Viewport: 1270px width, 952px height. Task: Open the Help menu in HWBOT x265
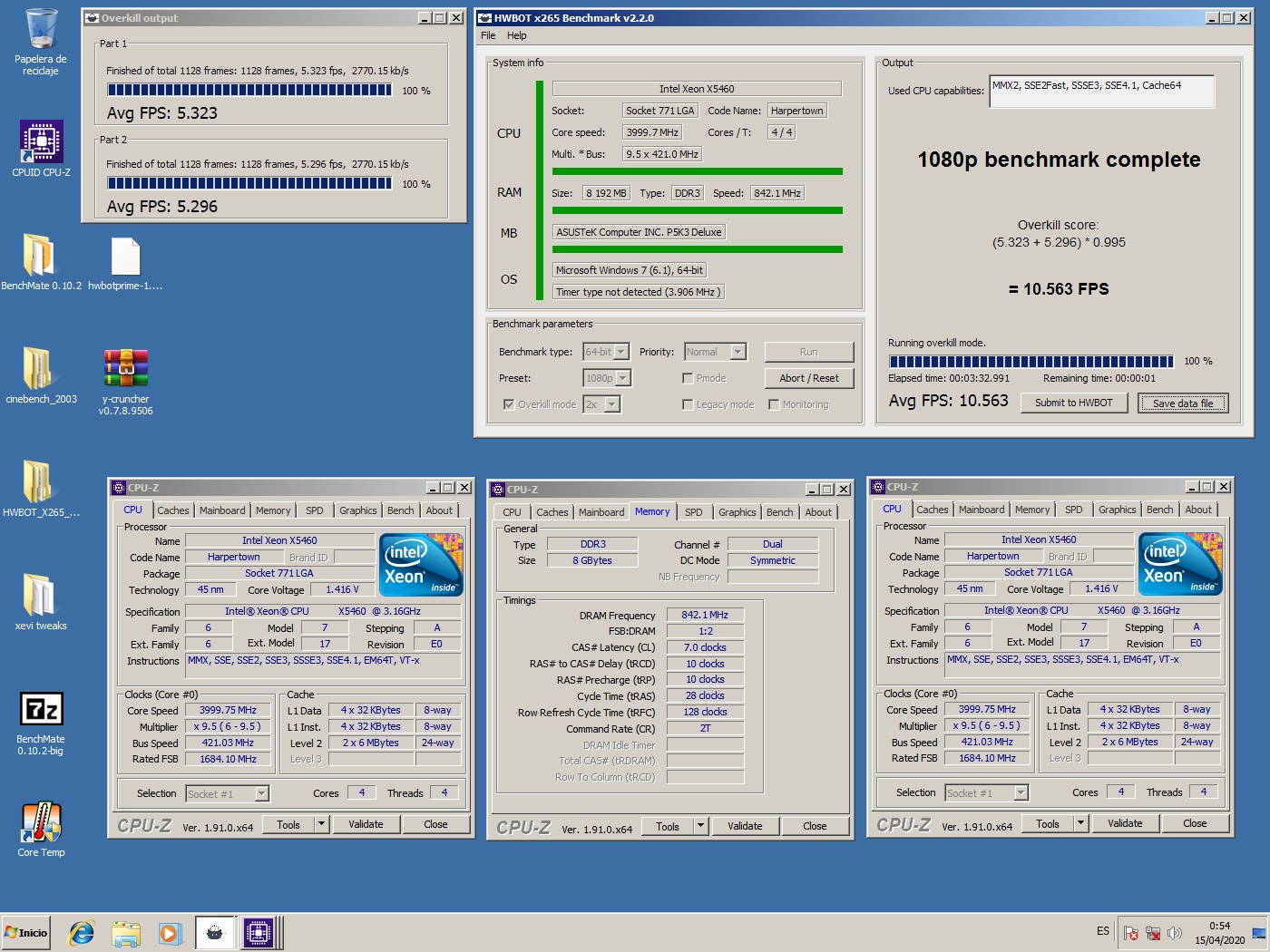tap(517, 35)
